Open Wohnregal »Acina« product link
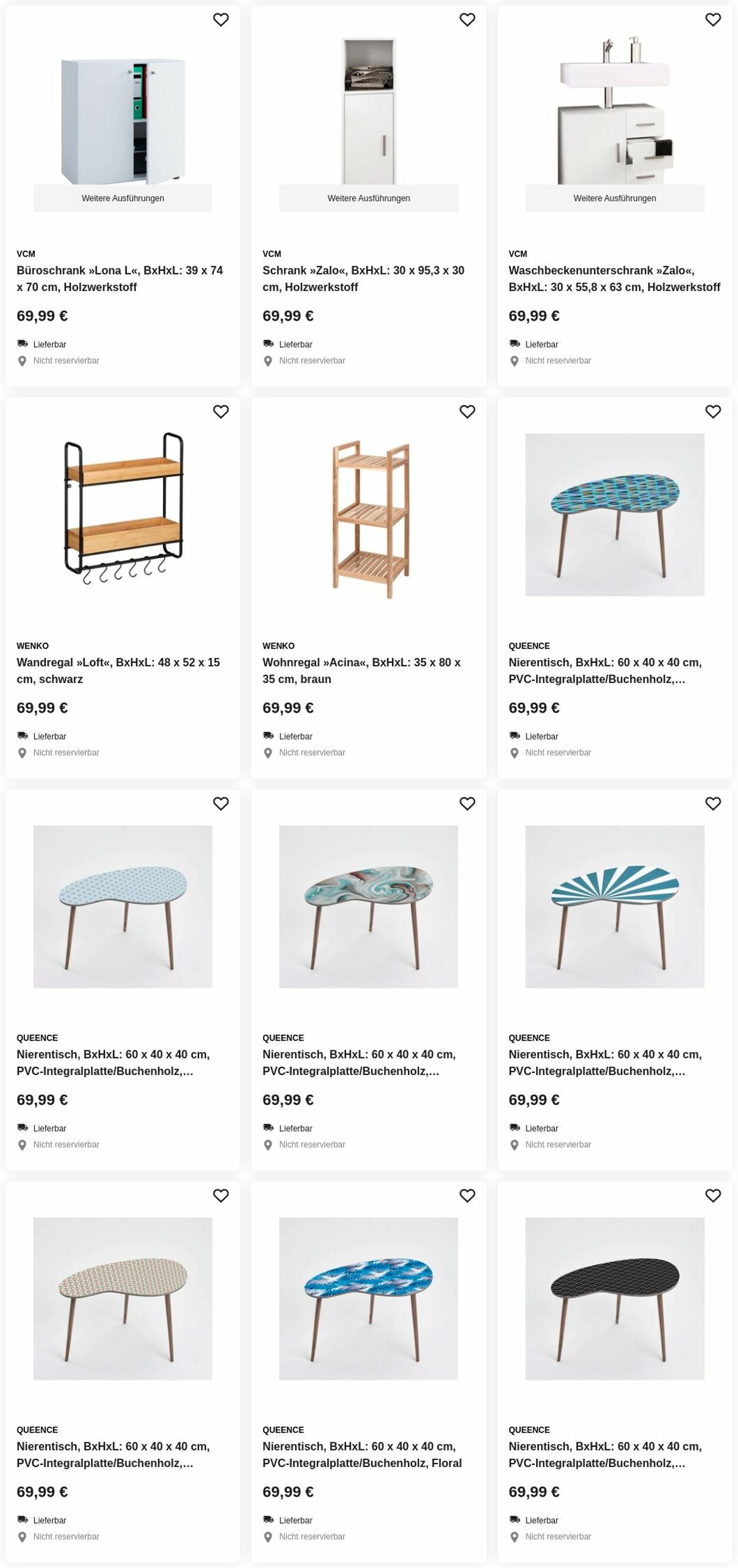The image size is (738, 1568). [x=362, y=671]
